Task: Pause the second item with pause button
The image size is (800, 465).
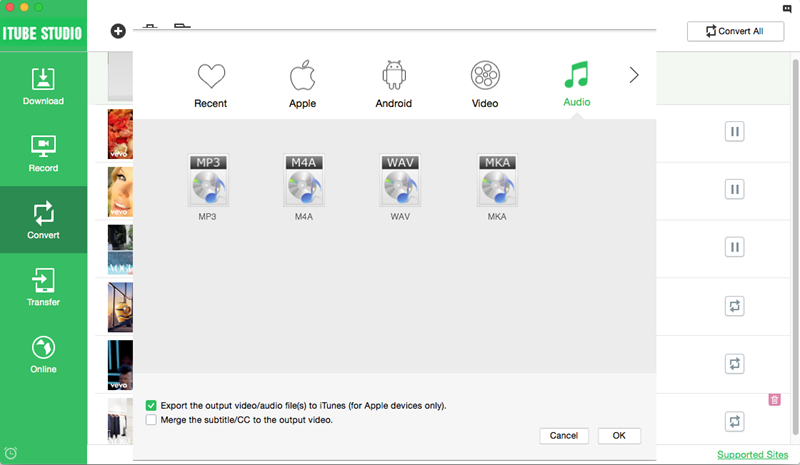Action: tap(734, 189)
